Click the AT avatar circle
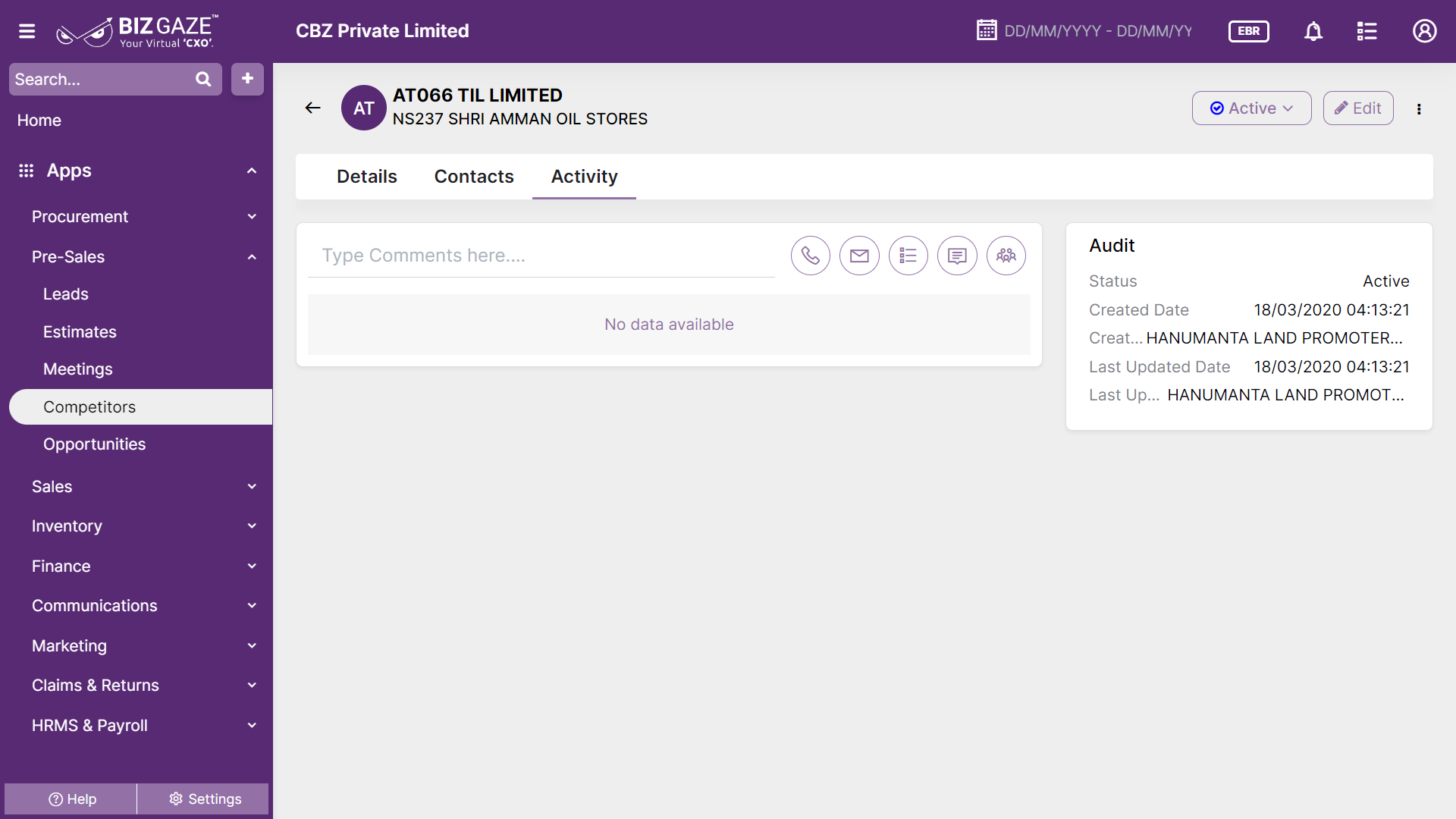1456x819 pixels. point(364,108)
